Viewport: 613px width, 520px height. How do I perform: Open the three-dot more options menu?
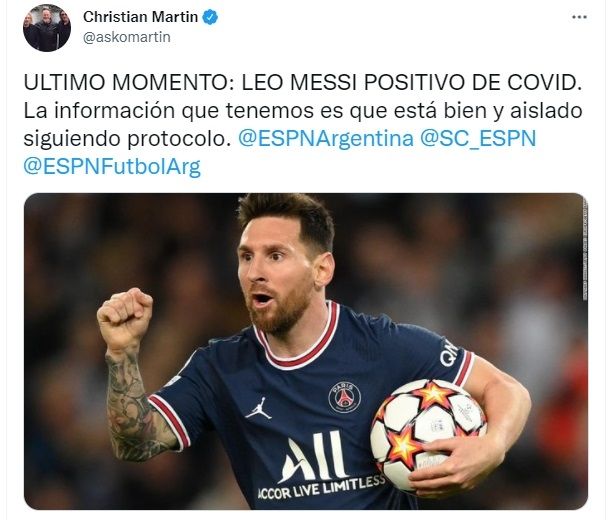pyautogui.click(x=579, y=17)
